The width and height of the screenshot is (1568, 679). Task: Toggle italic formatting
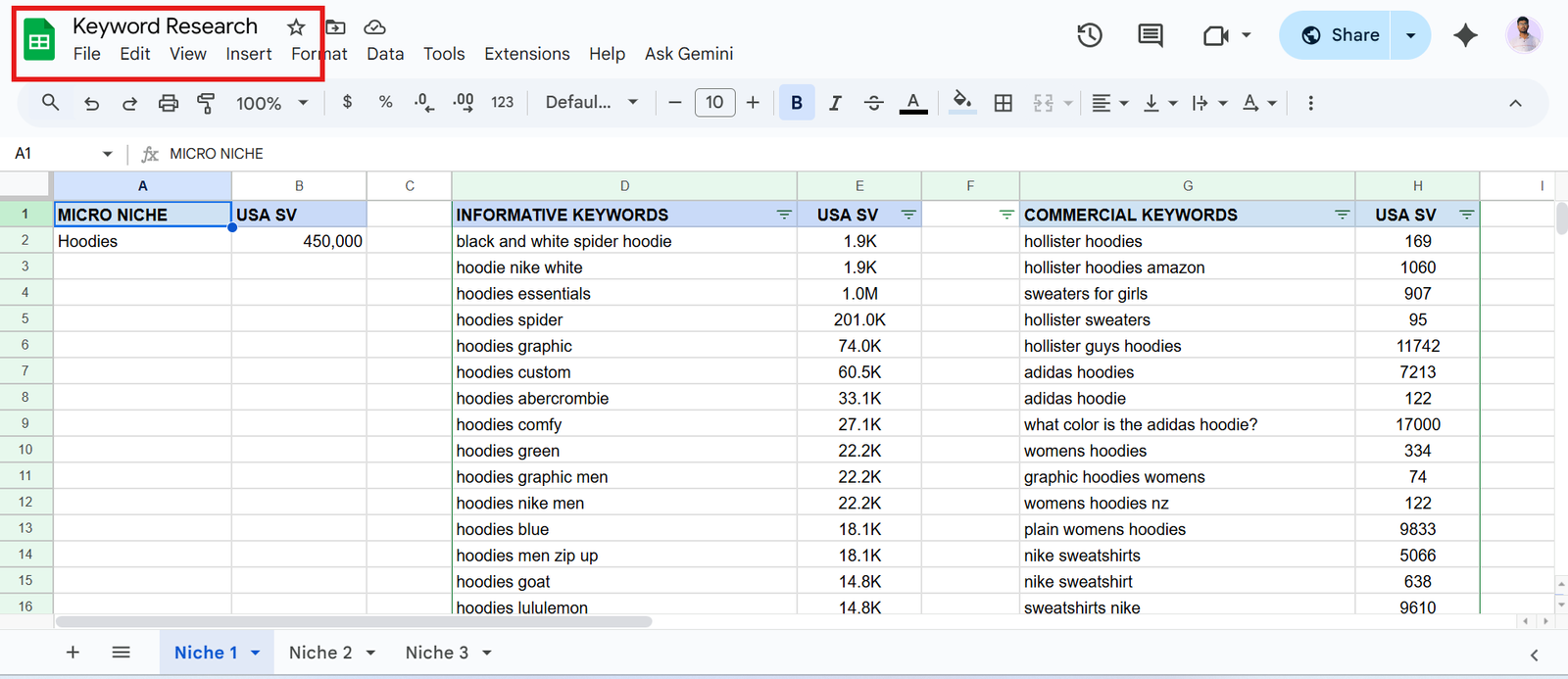(835, 103)
